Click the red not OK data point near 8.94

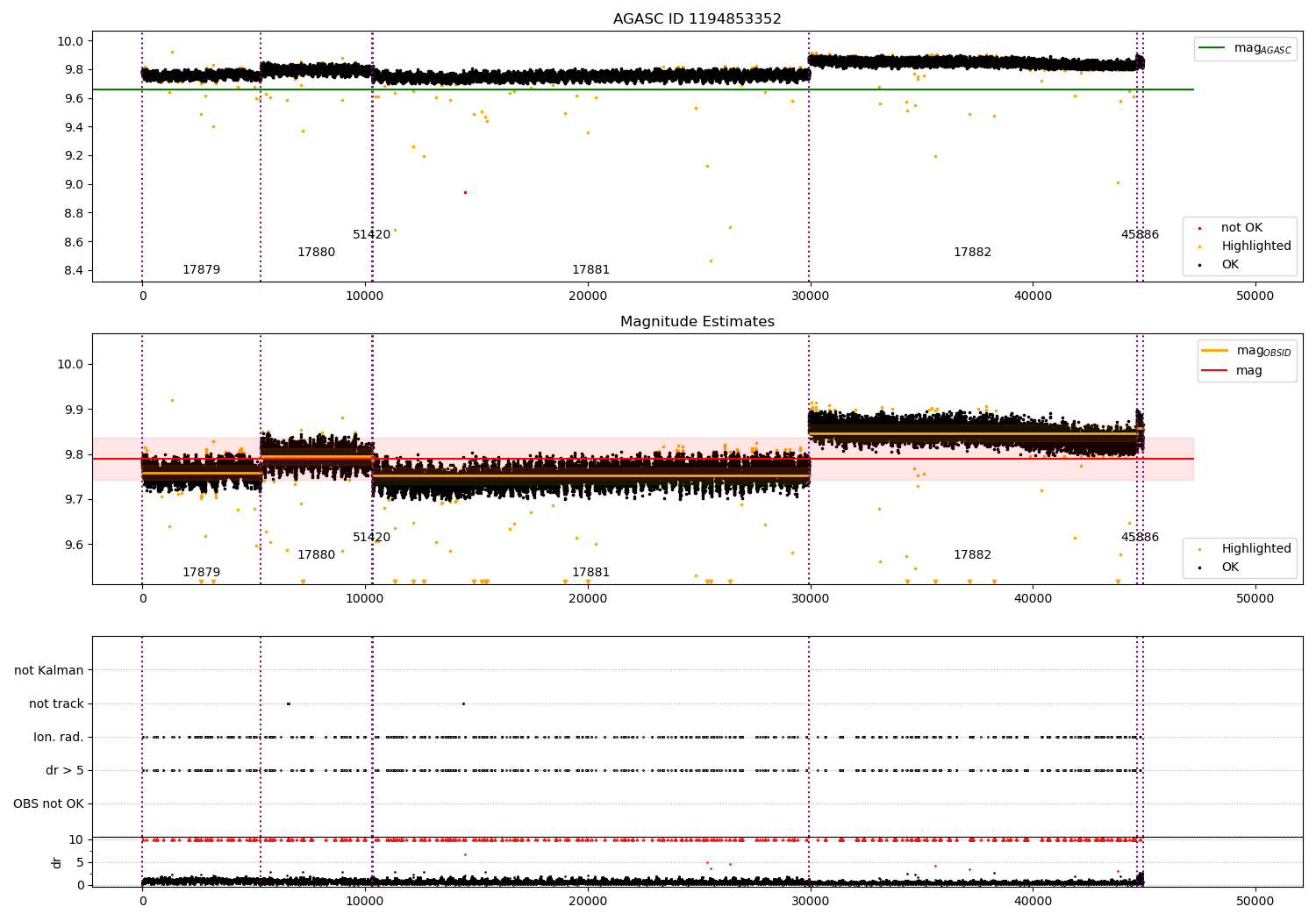(465, 192)
